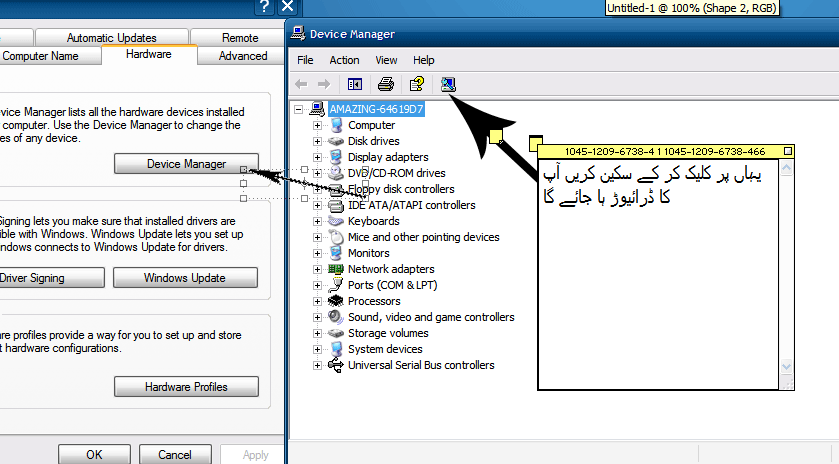
Task: Switch to the Advanced tab
Action: pyautogui.click(x=243, y=56)
